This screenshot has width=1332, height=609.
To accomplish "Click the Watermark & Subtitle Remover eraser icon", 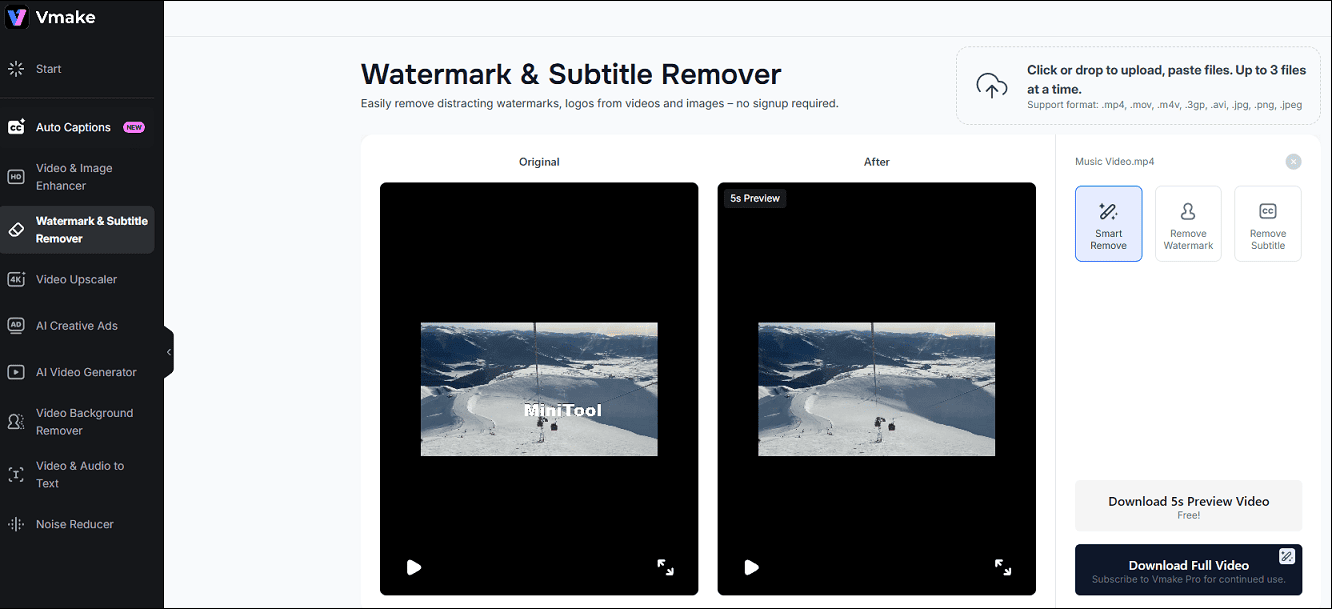I will tap(16, 230).
